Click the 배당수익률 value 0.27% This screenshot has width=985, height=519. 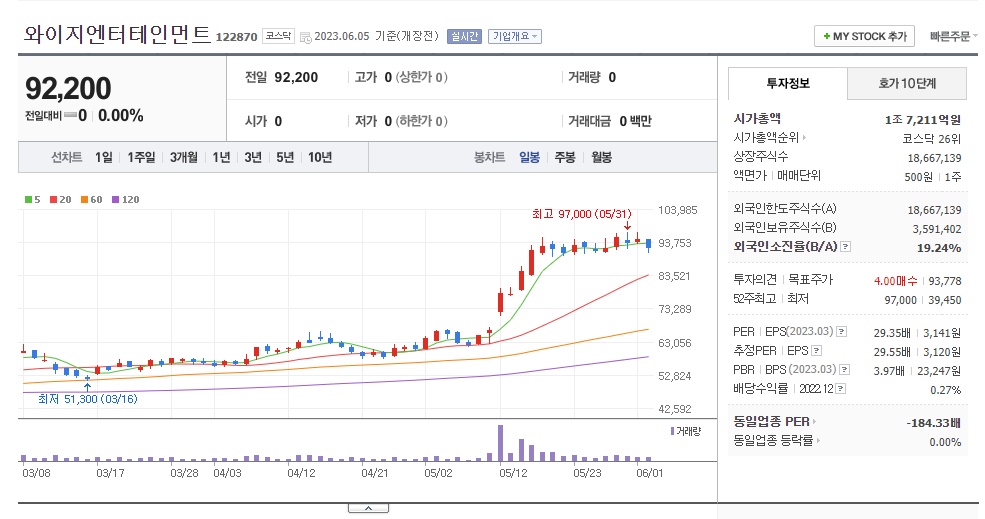click(945, 390)
